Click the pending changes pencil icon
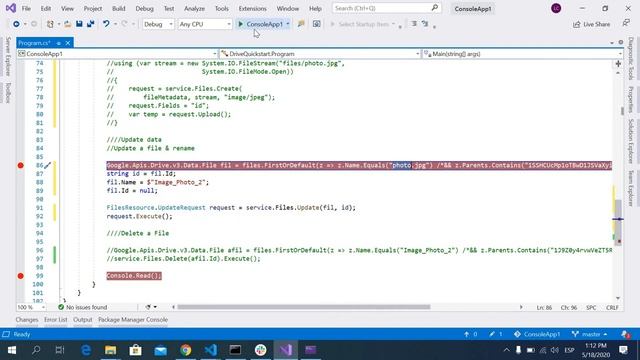Image resolution: width=640 pixels, height=360 pixels. pos(496,334)
